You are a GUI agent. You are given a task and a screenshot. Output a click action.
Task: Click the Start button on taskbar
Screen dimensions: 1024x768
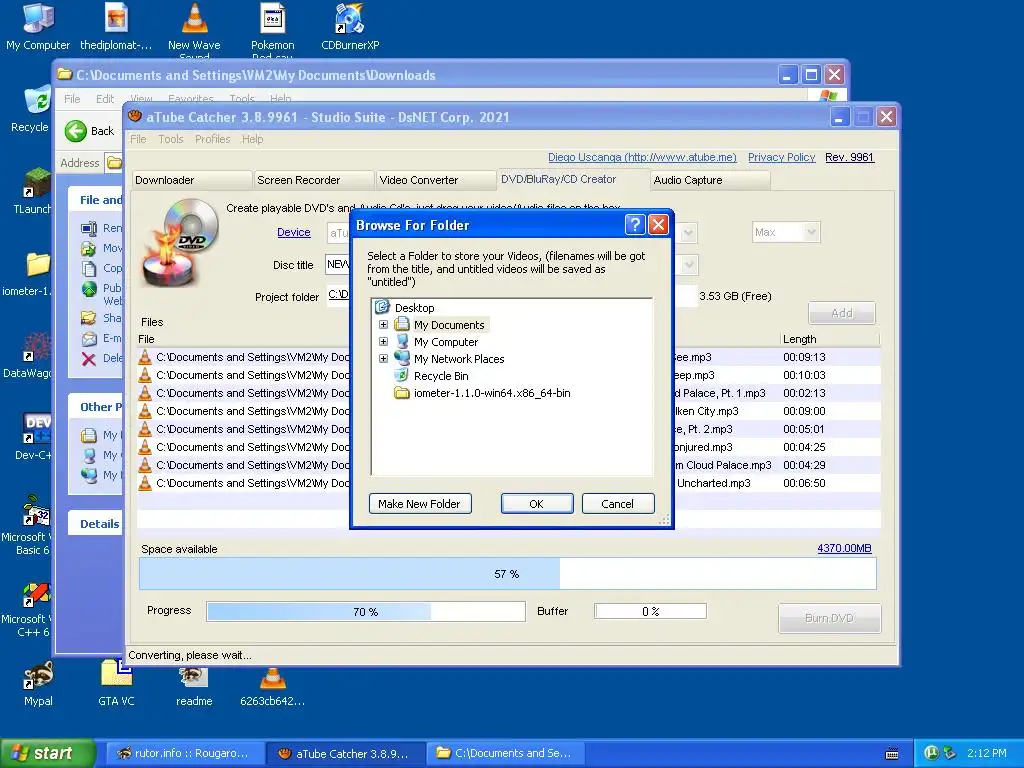click(48, 753)
